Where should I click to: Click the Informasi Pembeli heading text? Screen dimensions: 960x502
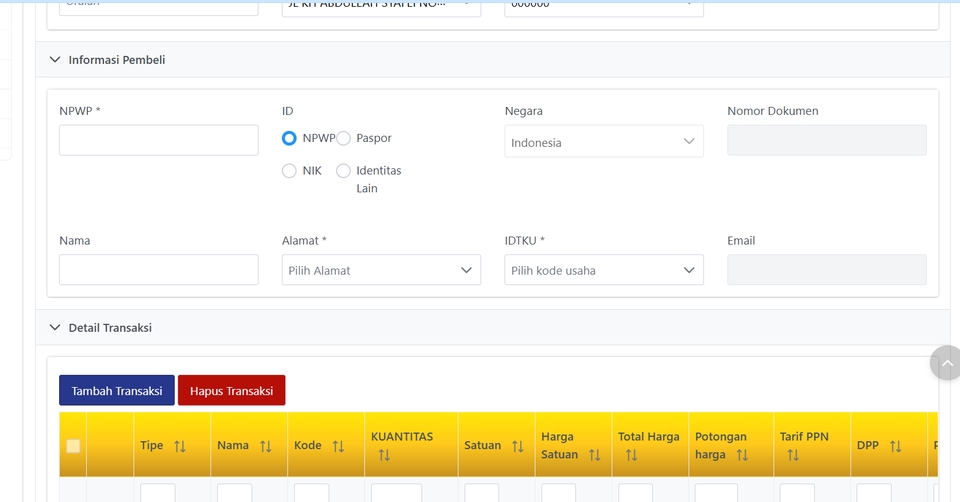point(117,59)
